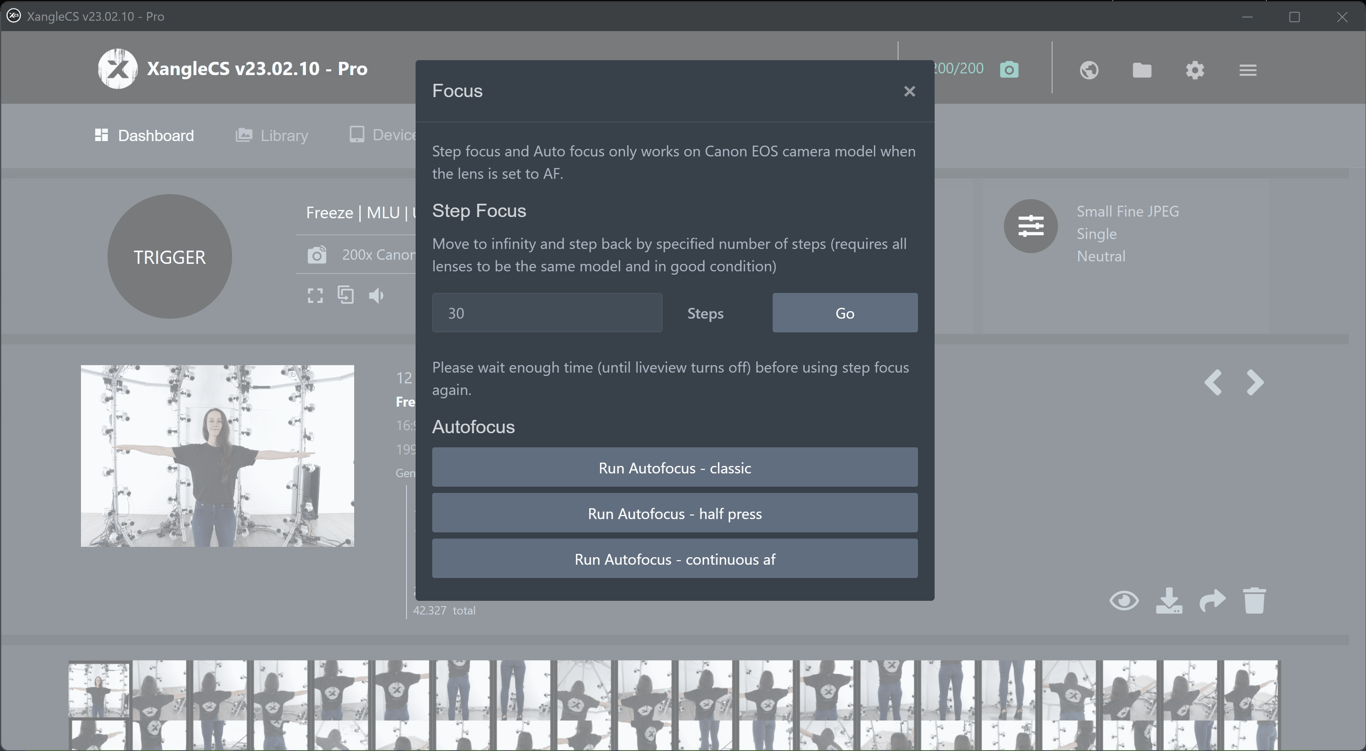Click the Library images icon
Screen dimensions: 1366x751
tap(244, 135)
